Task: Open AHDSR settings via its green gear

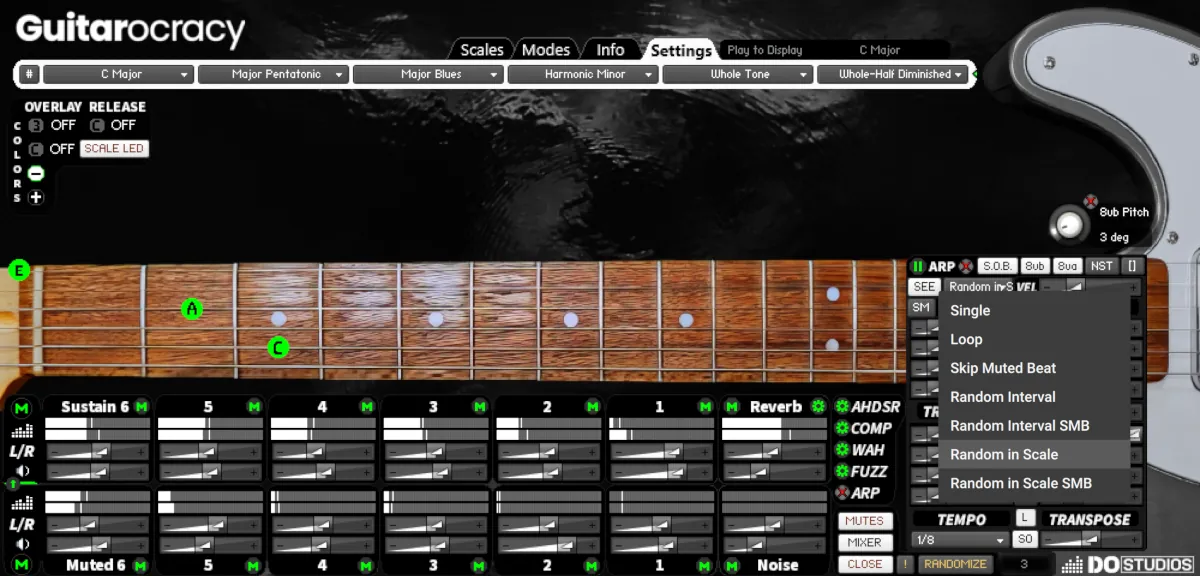Action: point(842,407)
